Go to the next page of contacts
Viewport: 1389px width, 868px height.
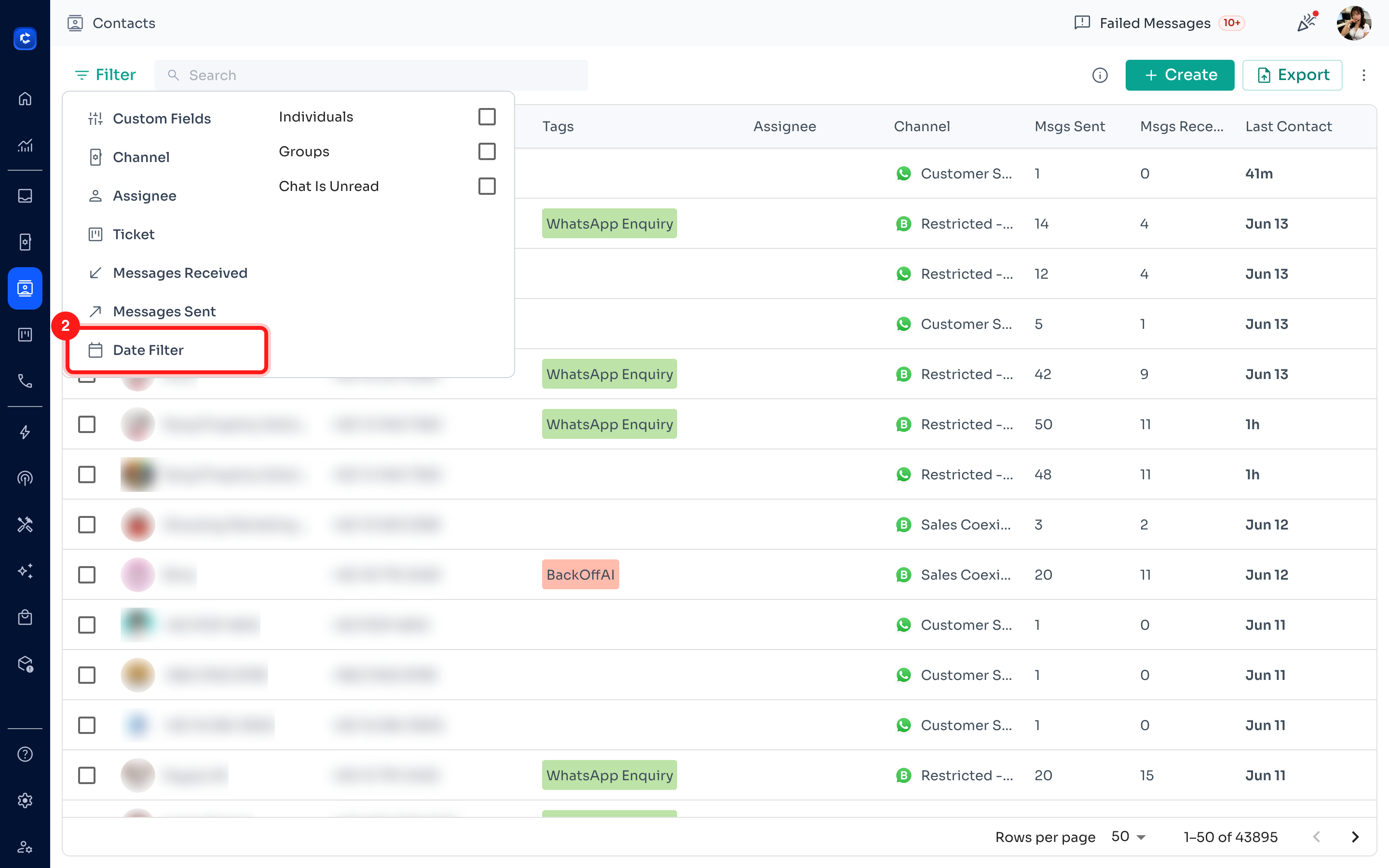click(1355, 837)
